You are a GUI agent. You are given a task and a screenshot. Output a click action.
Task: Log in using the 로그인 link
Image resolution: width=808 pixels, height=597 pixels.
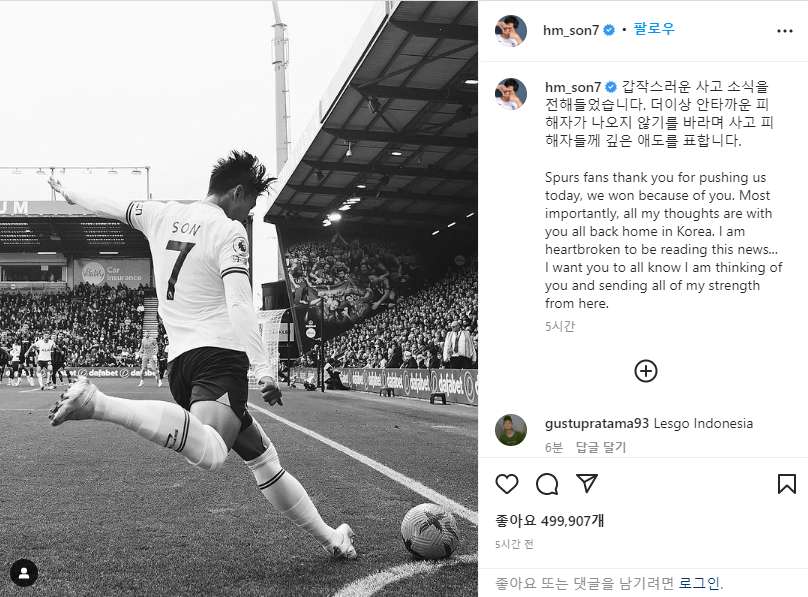699,583
